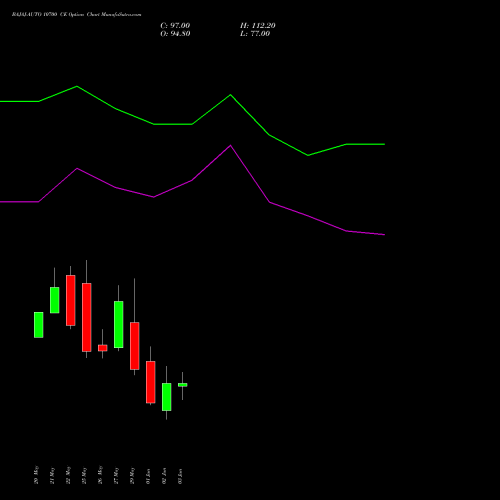Viewport: 500px width, 500px height.
Task: Click the small red candlestick above 26 May
Action: 103,348
